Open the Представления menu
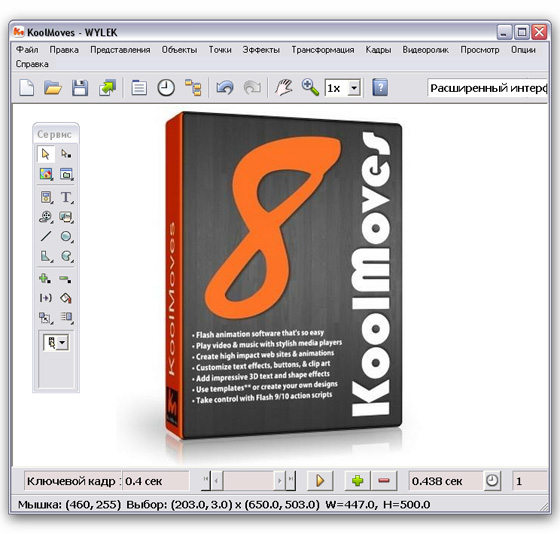The width and height of the screenshot is (560, 534). [x=120, y=50]
